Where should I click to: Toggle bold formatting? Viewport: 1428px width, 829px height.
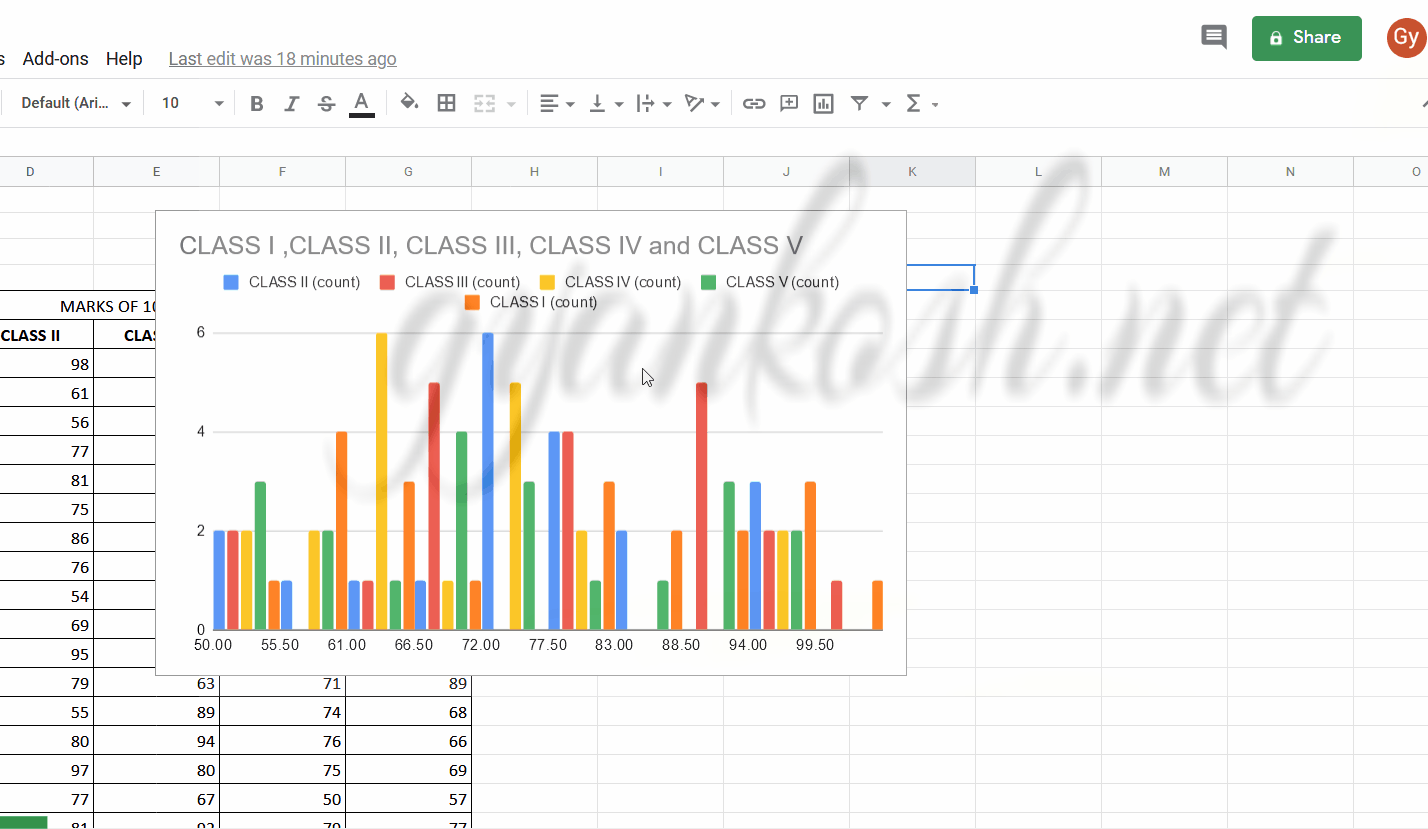coord(257,103)
